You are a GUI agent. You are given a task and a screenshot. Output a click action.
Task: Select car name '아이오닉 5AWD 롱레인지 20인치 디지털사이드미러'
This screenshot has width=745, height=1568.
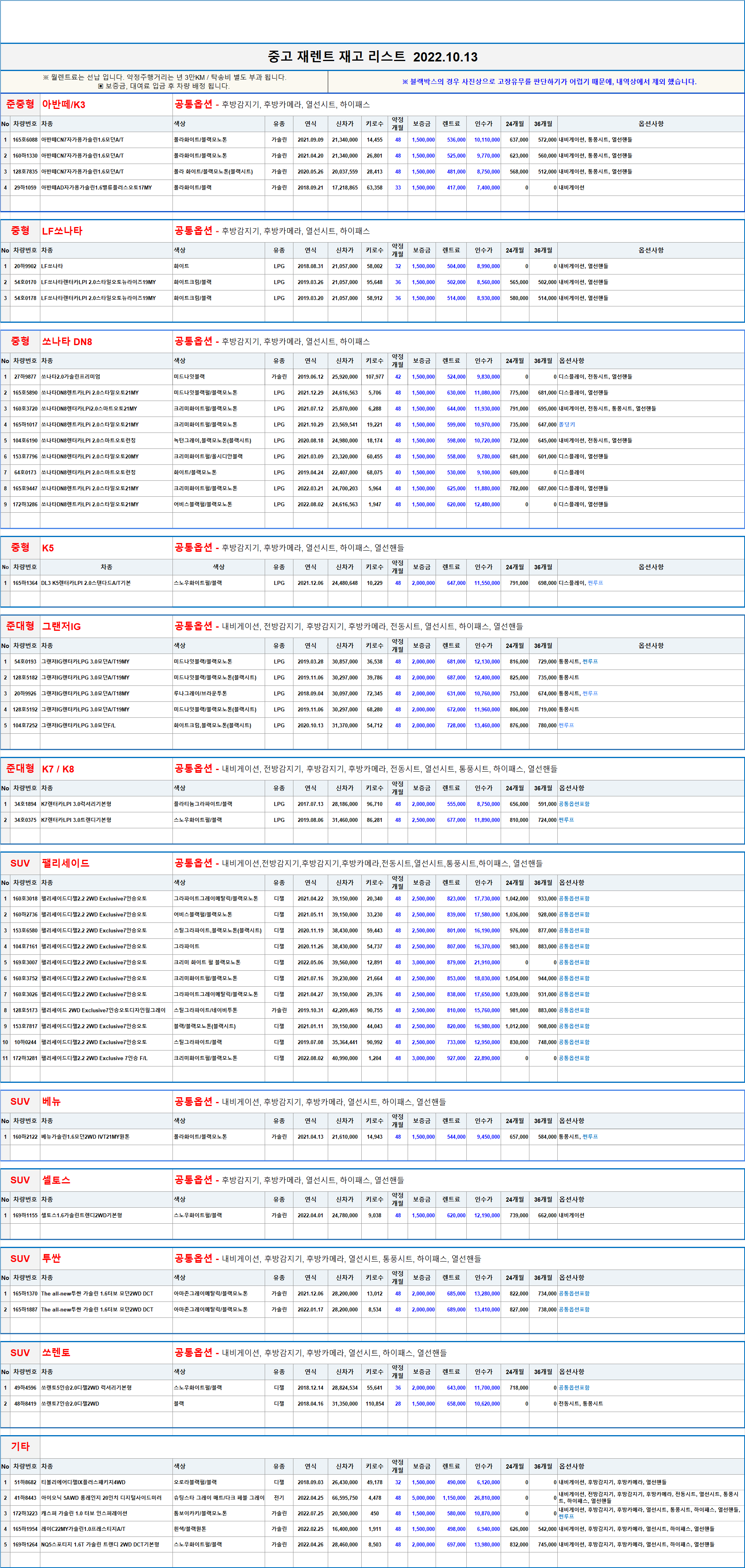click(101, 1499)
